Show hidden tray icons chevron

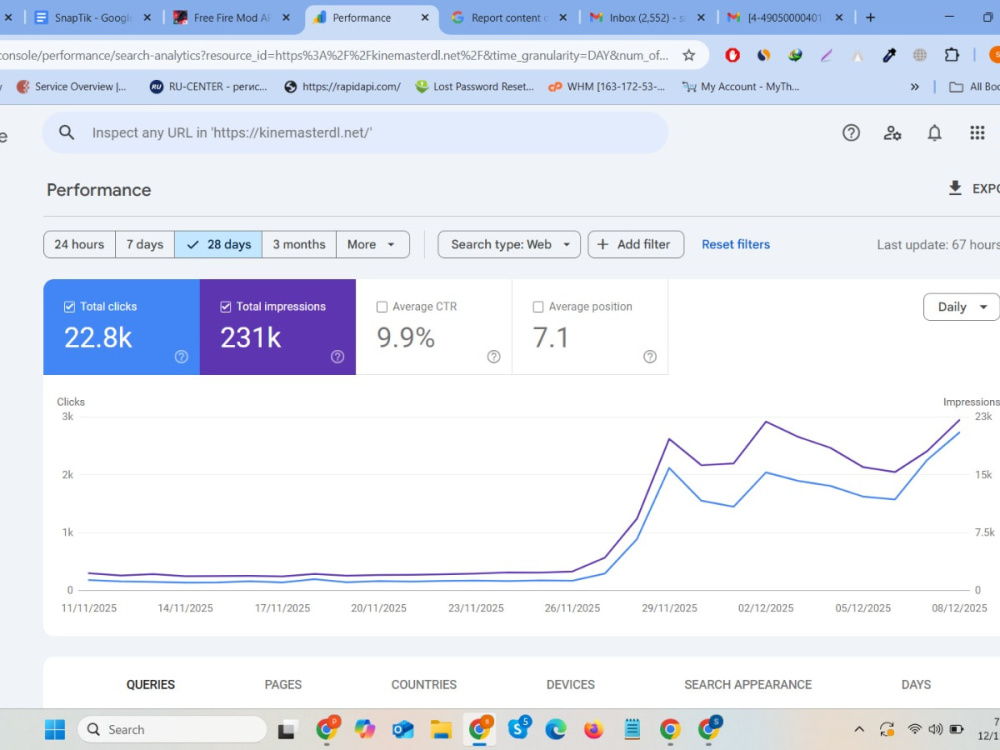[859, 729]
